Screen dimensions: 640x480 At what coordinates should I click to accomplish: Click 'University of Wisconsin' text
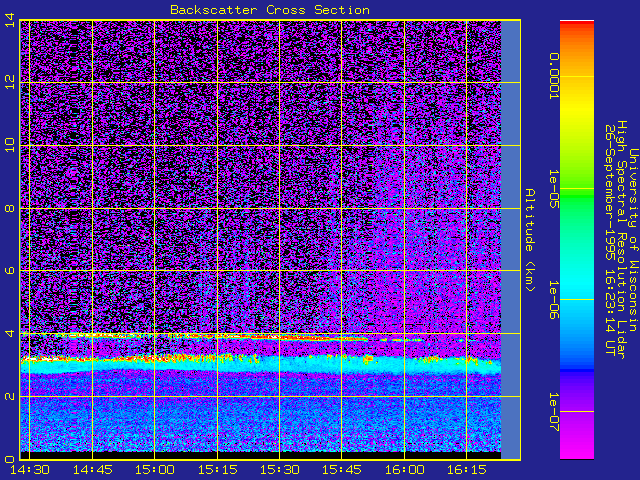(633, 240)
